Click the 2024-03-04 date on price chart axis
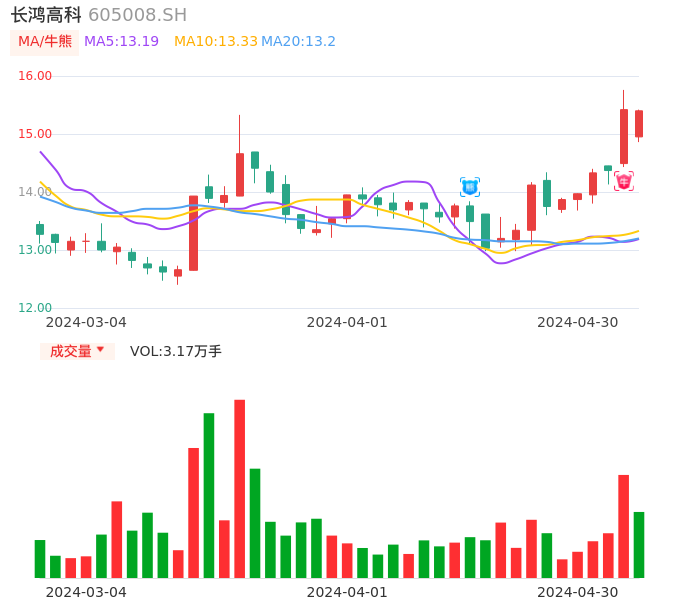Viewport: 686px width, 606px height. [x=86, y=322]
